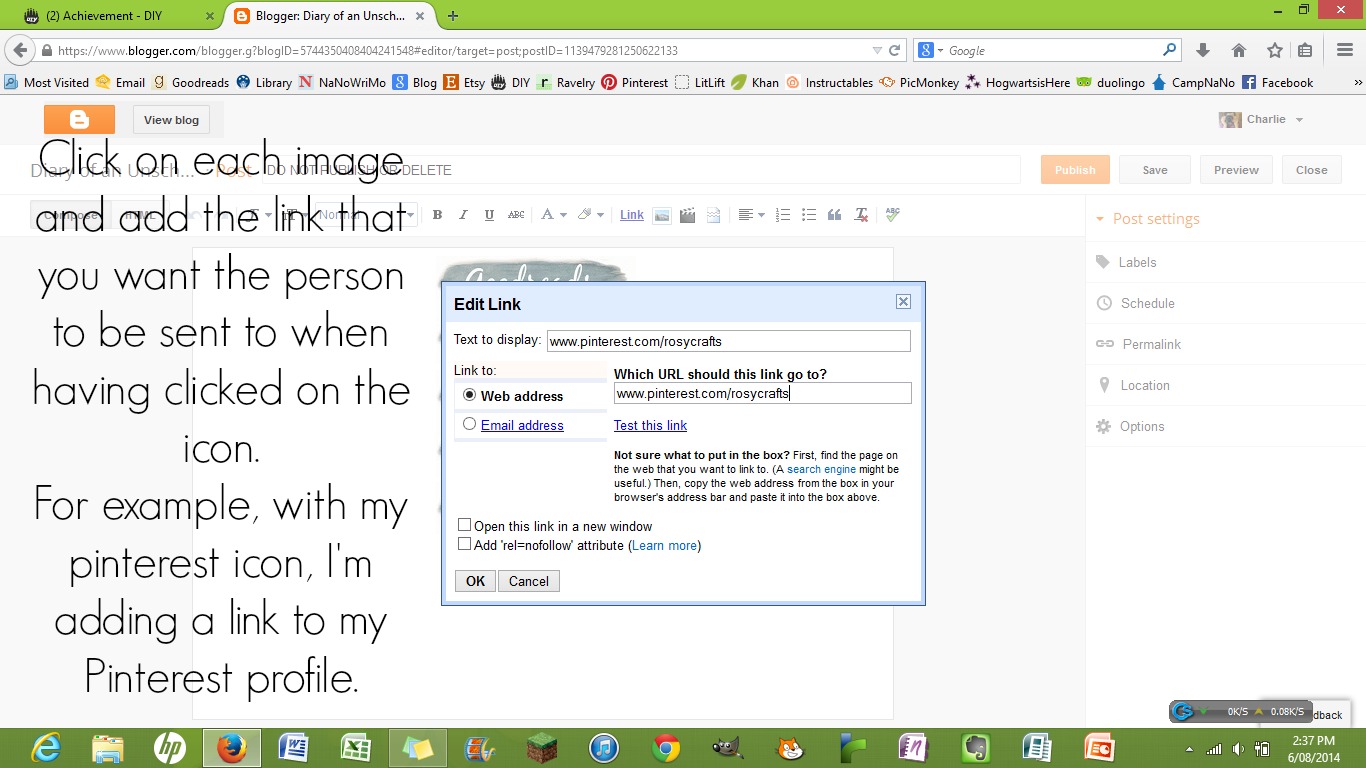Reload the page using the browser refresh icon
This screenshot has width=1366, height=768.
(895, 50)
